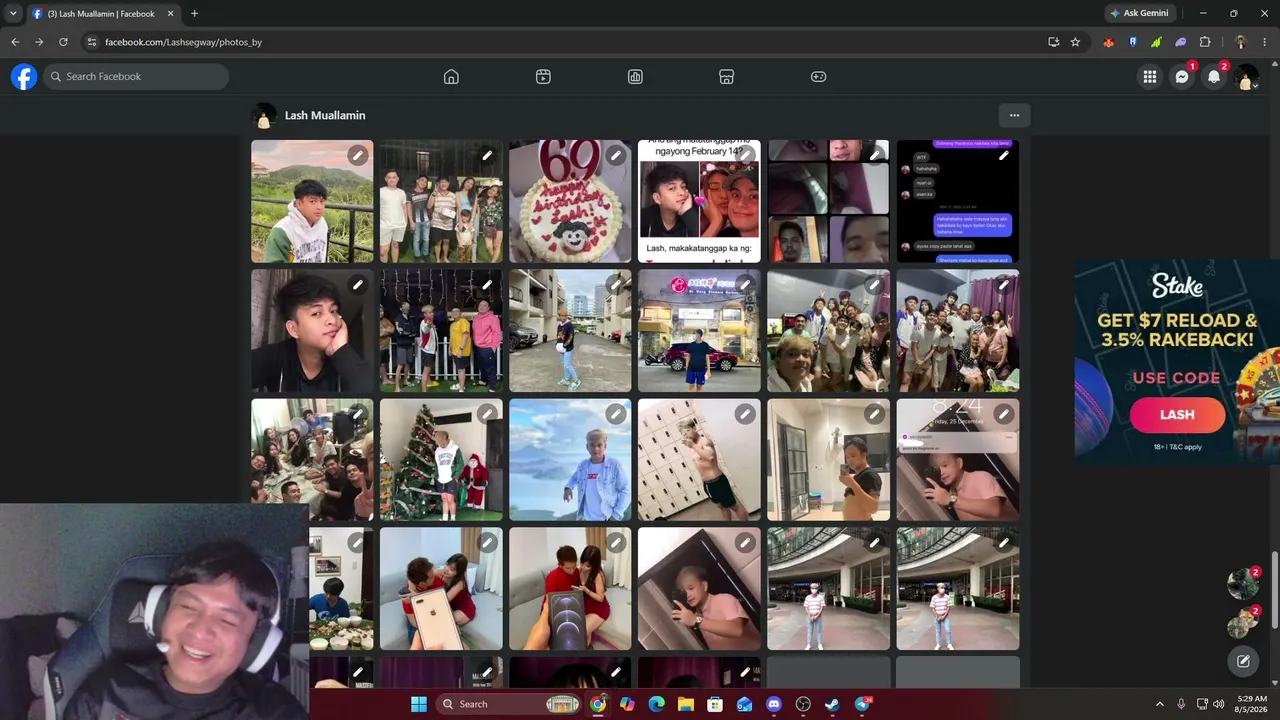Click the purple ghost Phantom extension

pos(1181,42)
